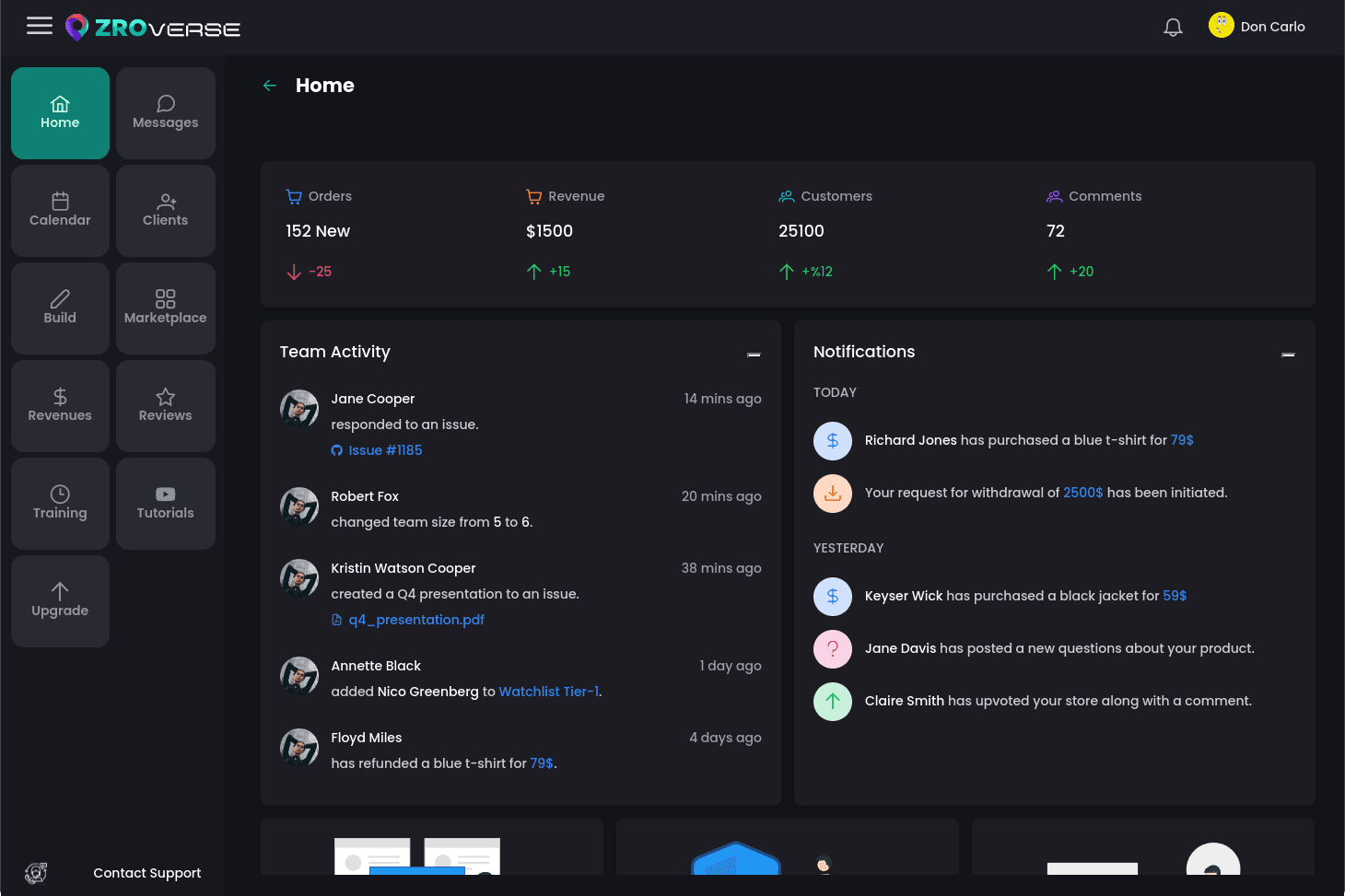This screenshot has width=1345, height=896.
Task: Collapse the Team Activity panel
Action: coord(754,355)
